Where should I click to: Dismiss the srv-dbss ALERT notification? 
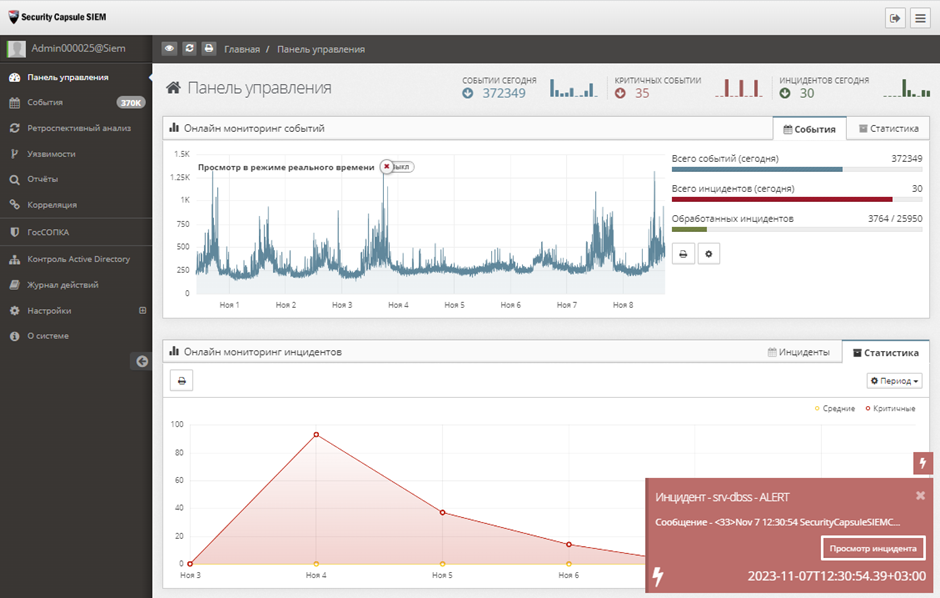pyautogui.click(x=920, y=495)
